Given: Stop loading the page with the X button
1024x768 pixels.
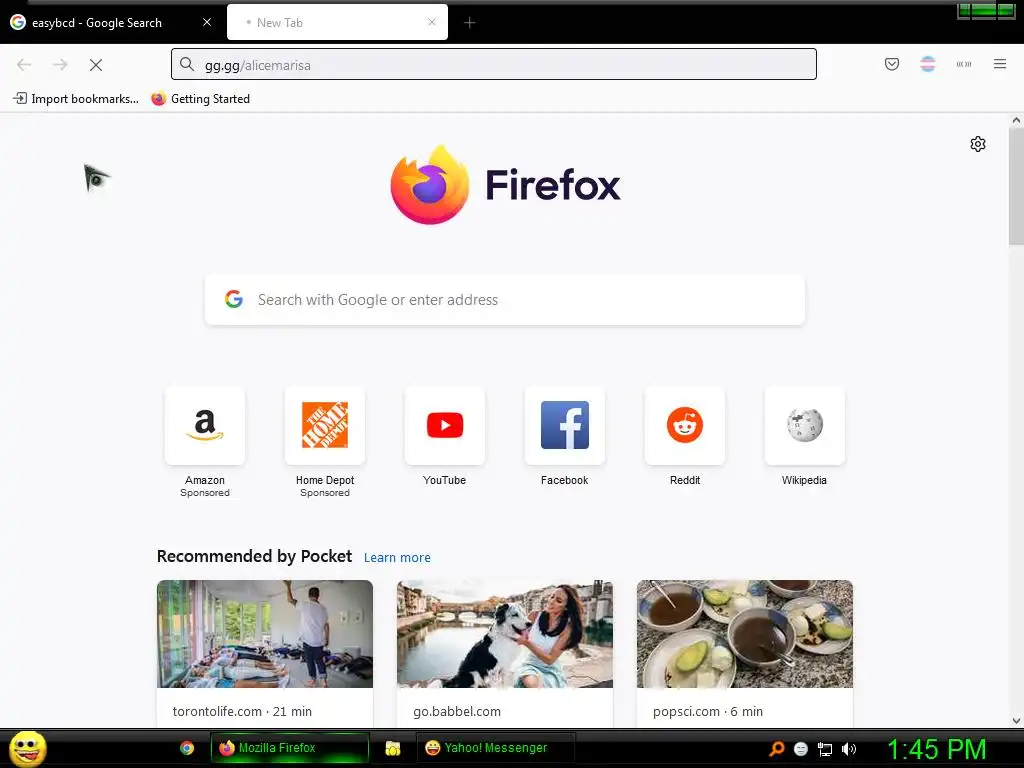Looking at the screenshot, I should pyautogui.click(x=96, y=65).
